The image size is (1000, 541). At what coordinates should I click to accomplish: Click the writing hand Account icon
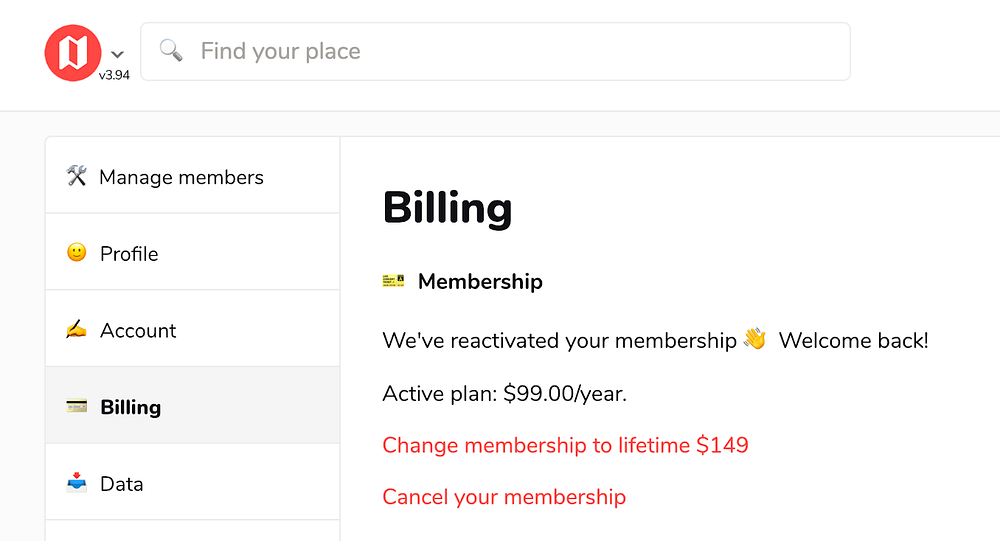pos(77,329)
